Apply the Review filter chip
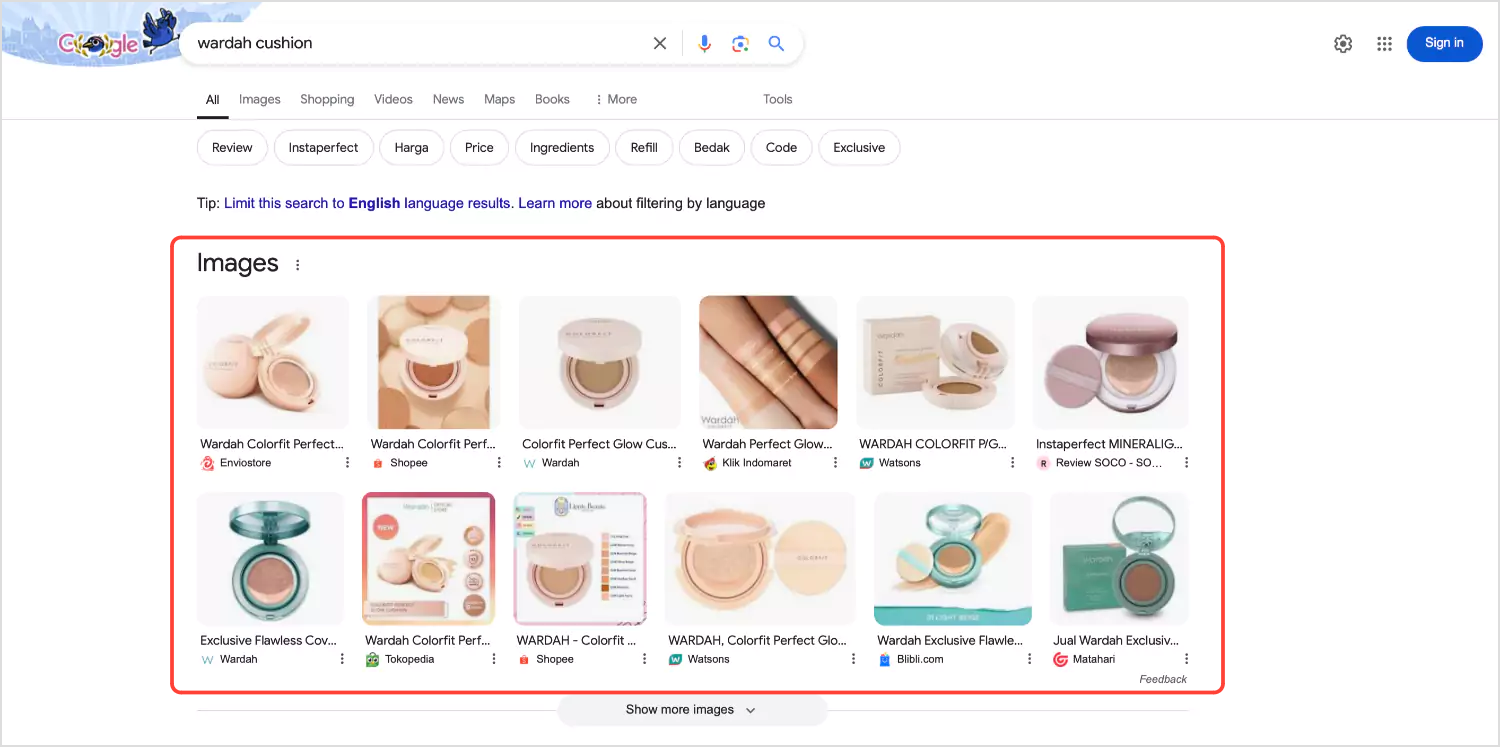Image resolution: width=1500 pixels, height=747 pixels. point(232,148)
